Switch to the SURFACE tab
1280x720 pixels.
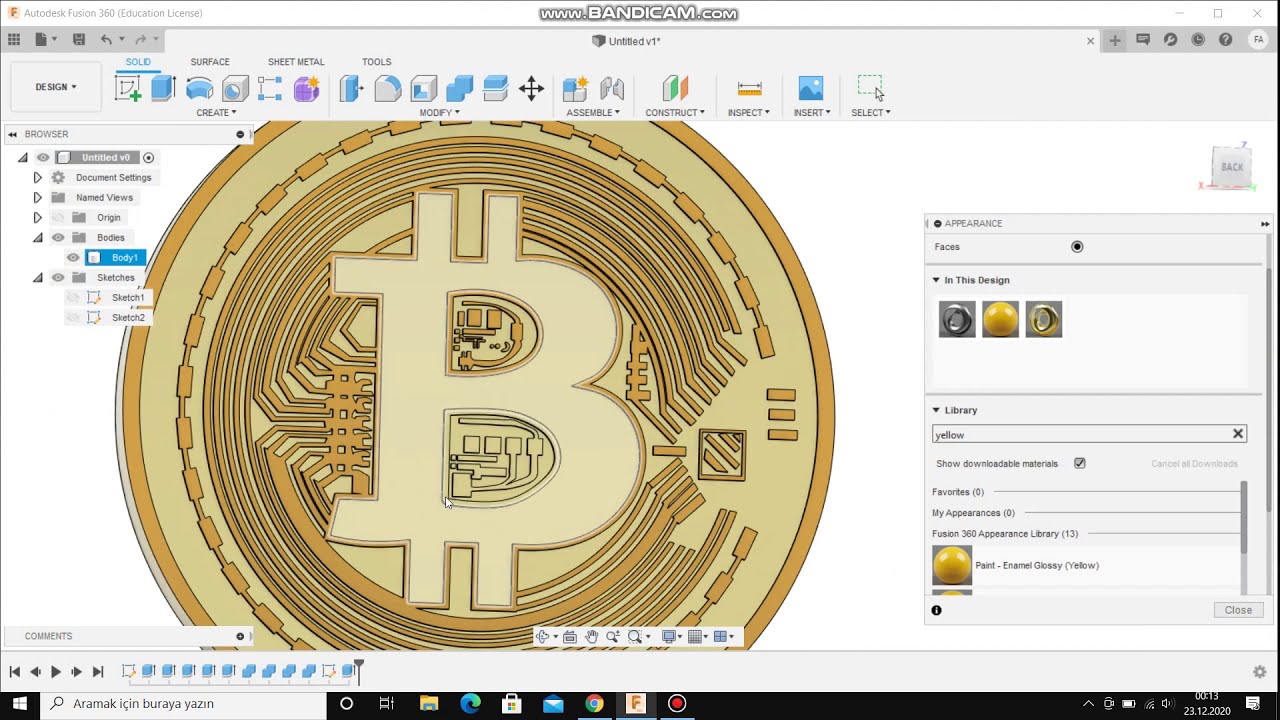210,62
